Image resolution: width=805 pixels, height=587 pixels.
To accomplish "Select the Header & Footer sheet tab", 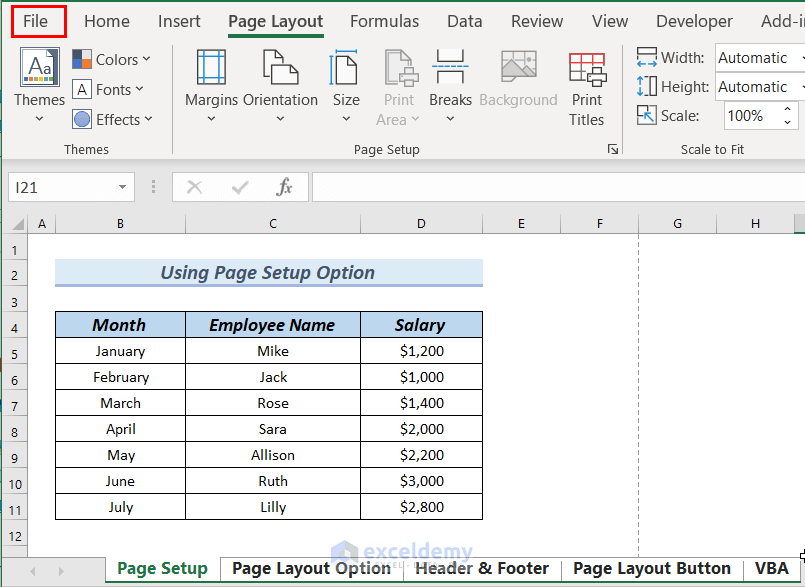I will coord(482,567).
